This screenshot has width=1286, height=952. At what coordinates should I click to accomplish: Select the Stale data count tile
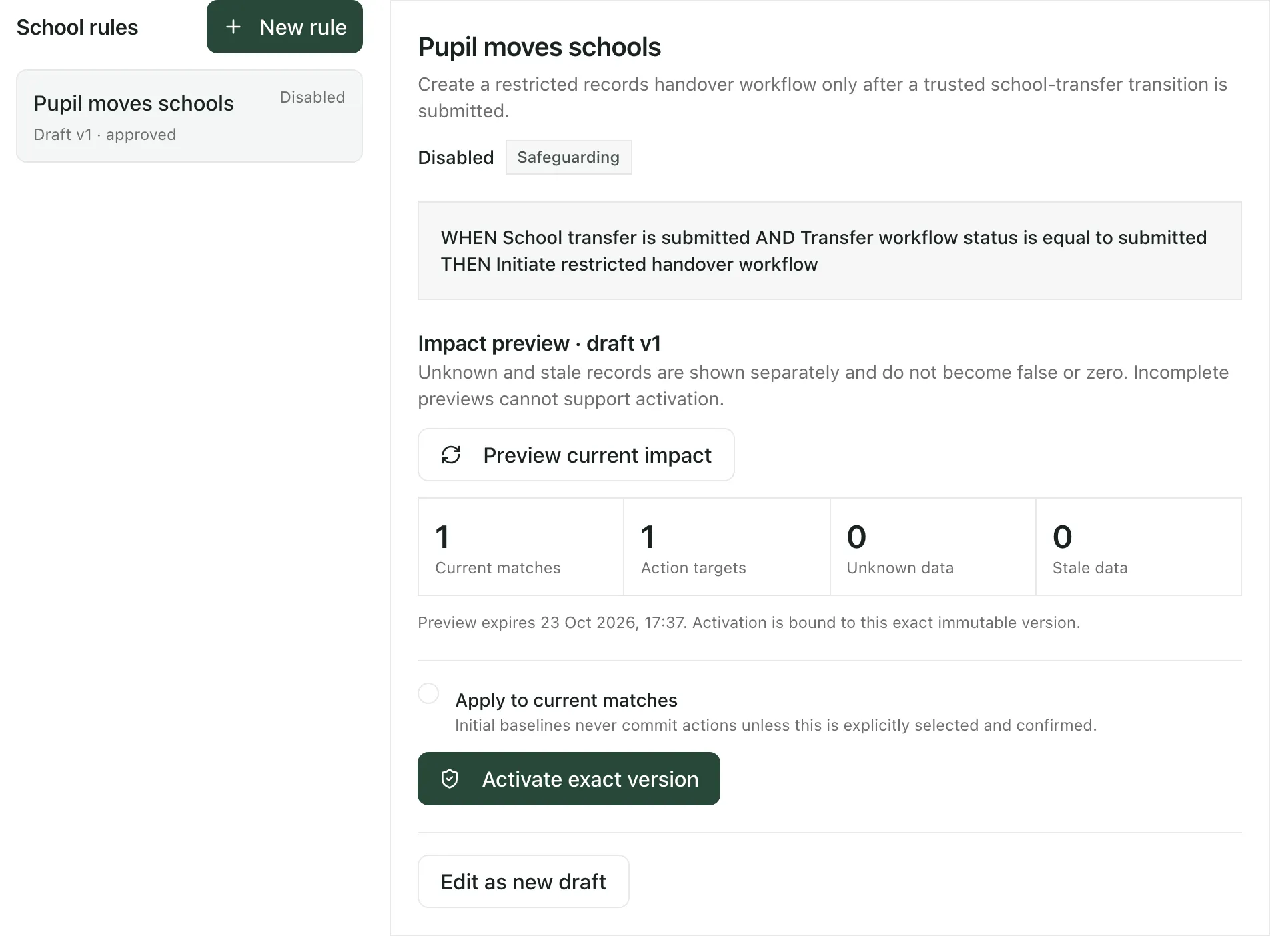pos(1139,547)
